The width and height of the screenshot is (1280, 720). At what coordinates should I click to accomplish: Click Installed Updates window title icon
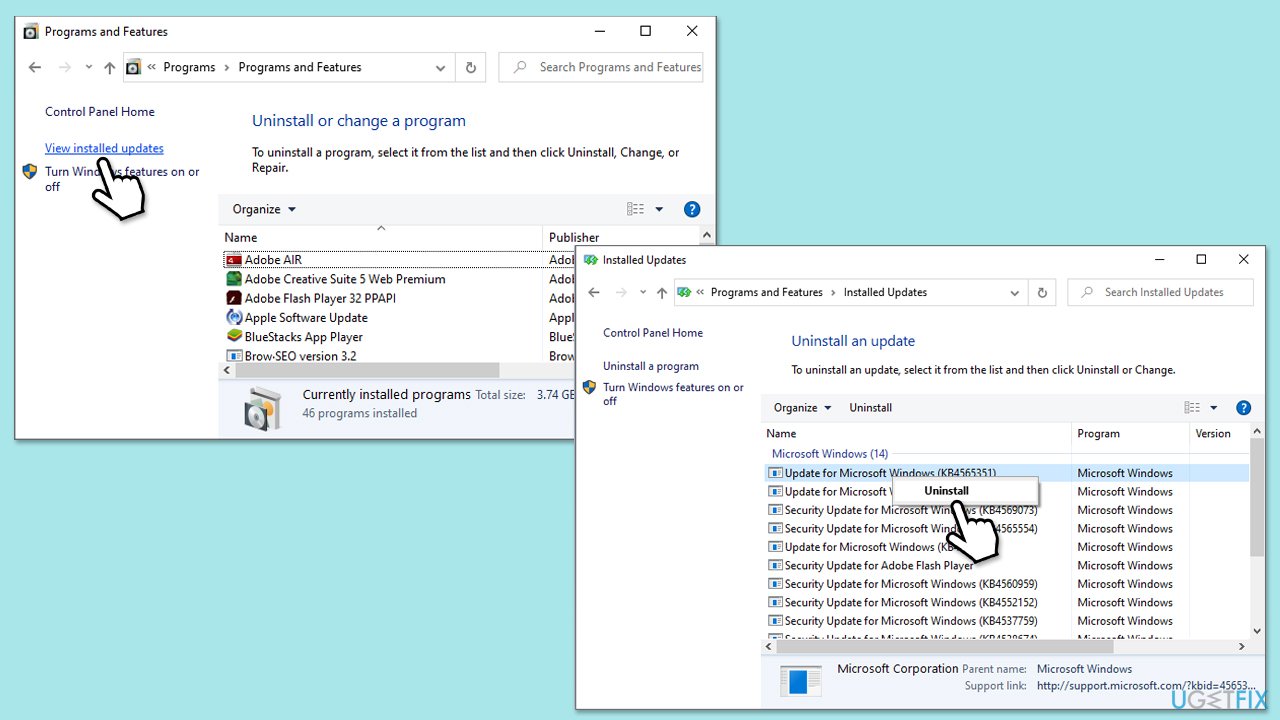click(591, 260)
